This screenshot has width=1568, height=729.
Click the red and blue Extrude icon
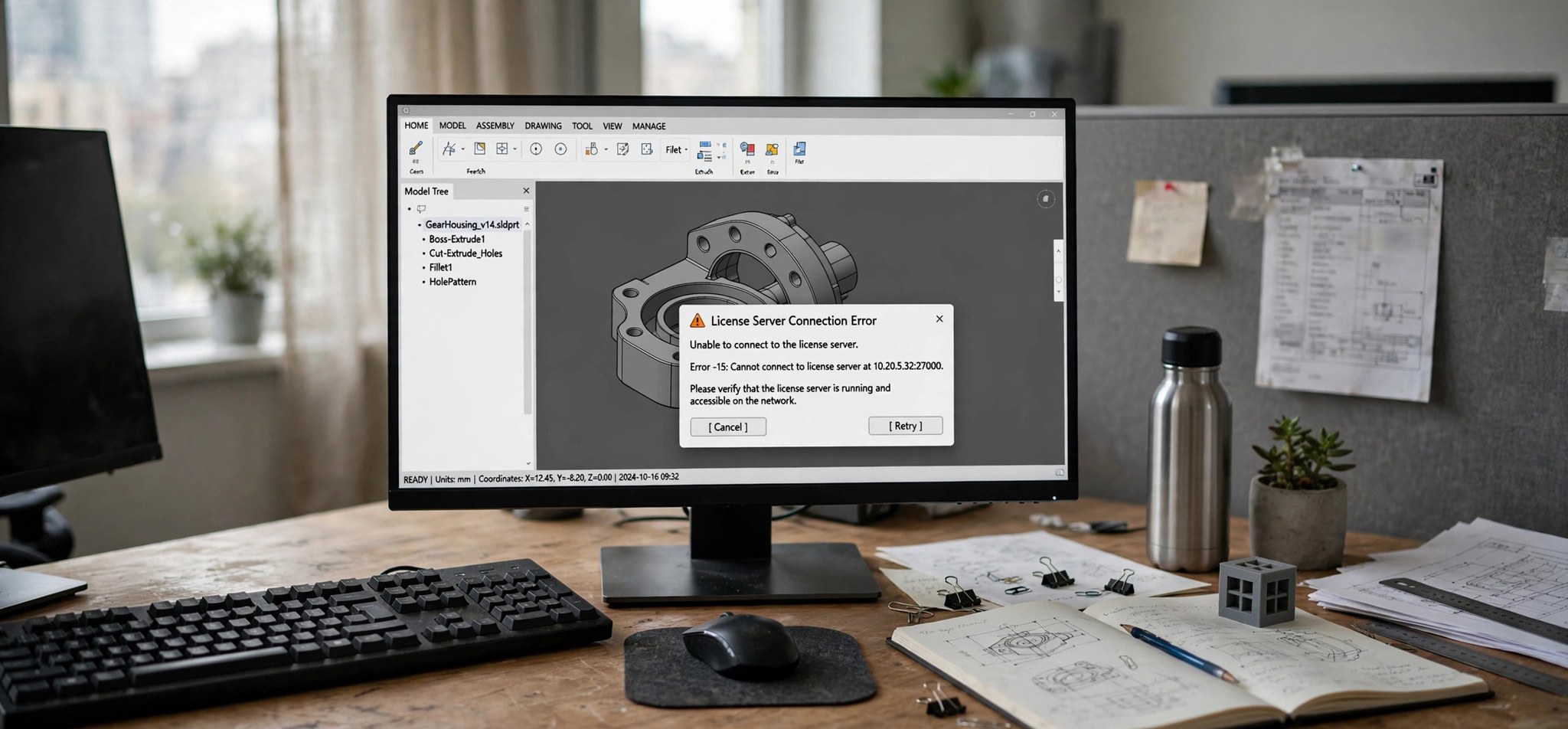[x=747, y=149]
